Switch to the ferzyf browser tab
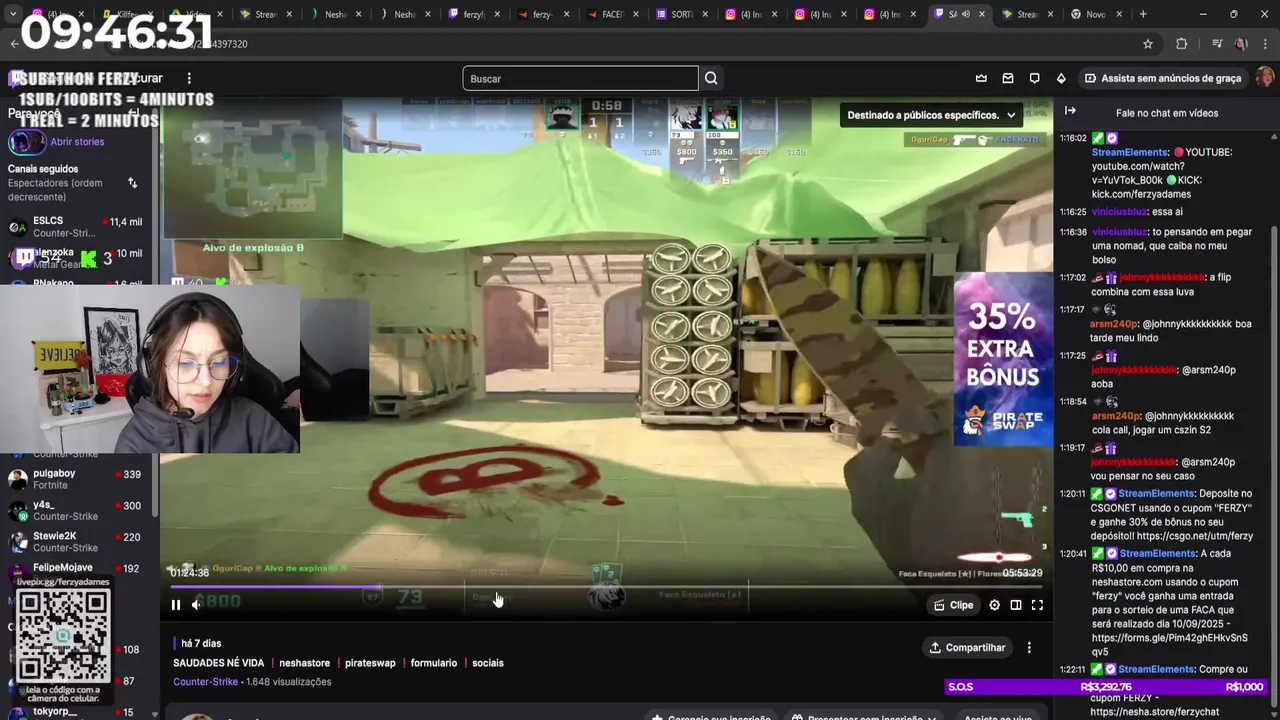This screenshot has height=720, width=1280. [x=475, y=14]
